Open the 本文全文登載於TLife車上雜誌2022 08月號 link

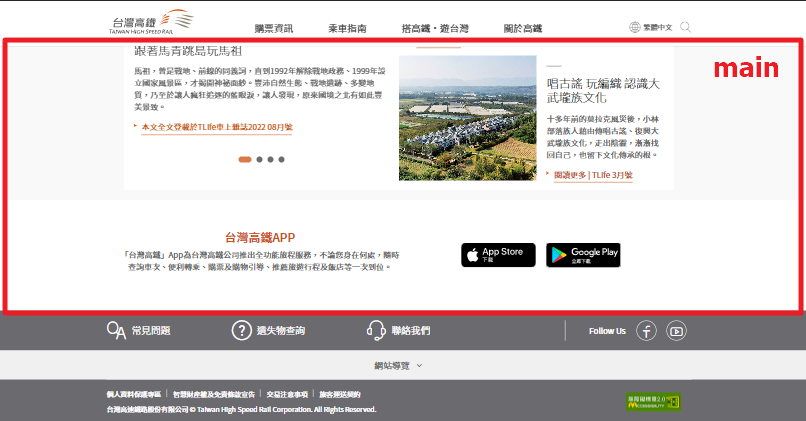coord(217,127)
